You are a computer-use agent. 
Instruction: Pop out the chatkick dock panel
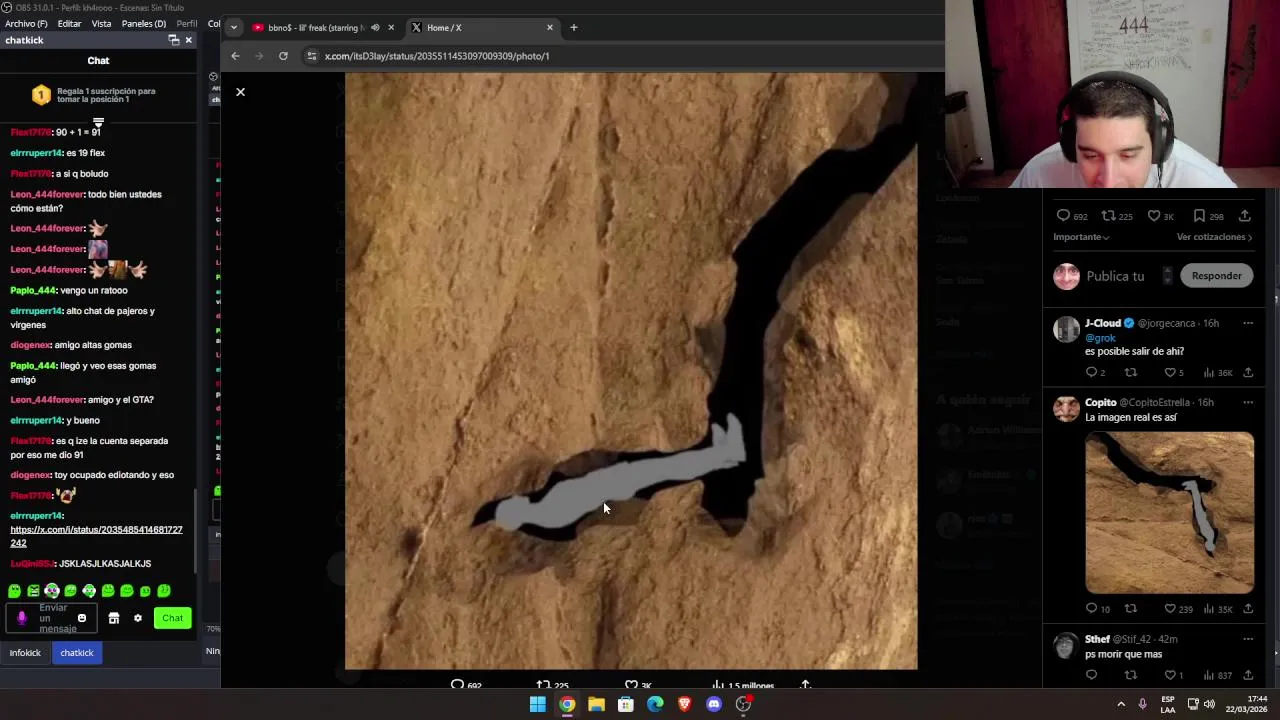click(173, 40)
